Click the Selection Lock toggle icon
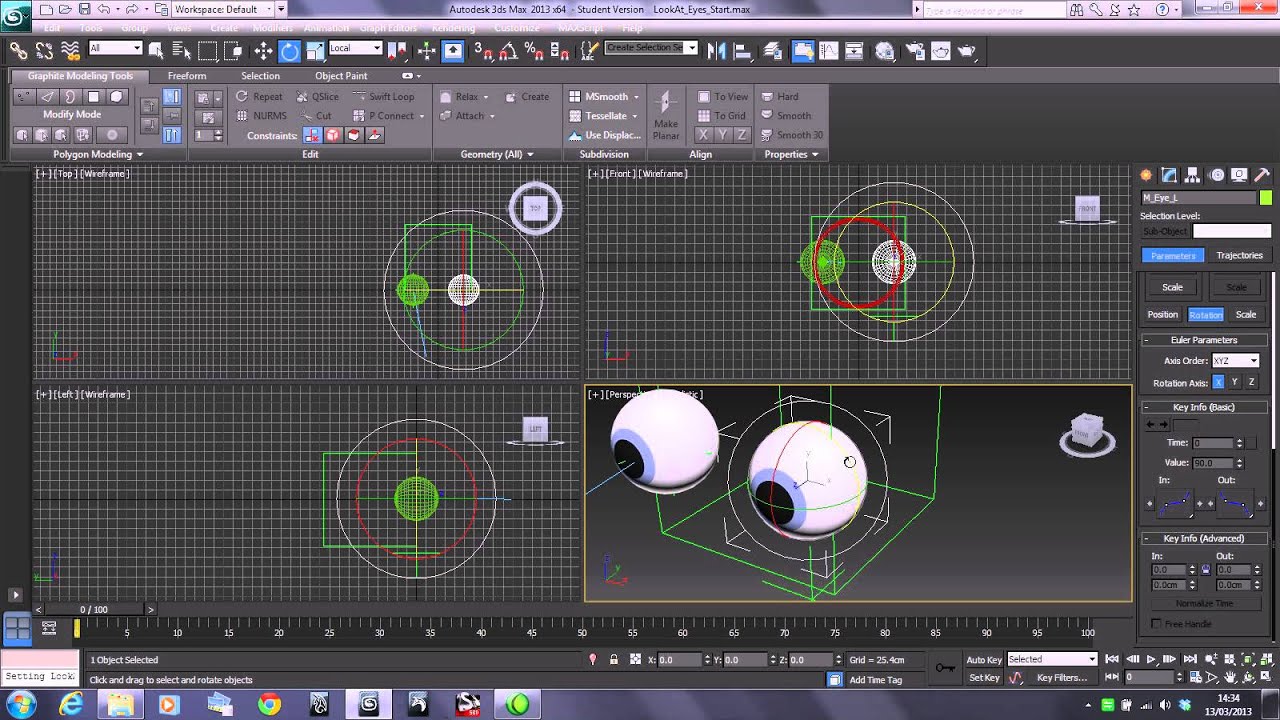Screen dimensions: 1280x720 613,660
